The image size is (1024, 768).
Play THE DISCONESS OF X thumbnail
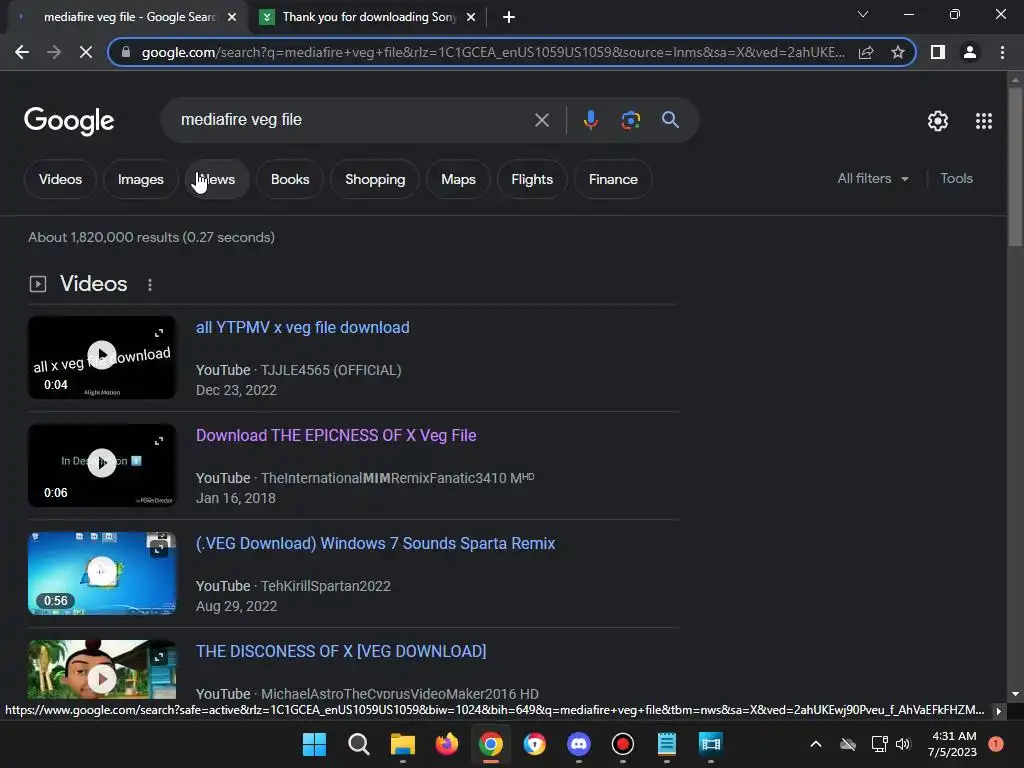tap(102, 671)
